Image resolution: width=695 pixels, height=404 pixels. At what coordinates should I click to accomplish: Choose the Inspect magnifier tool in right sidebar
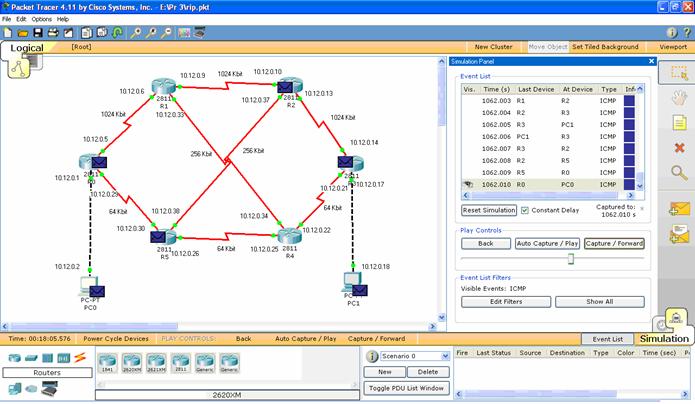tap(679, 173)
